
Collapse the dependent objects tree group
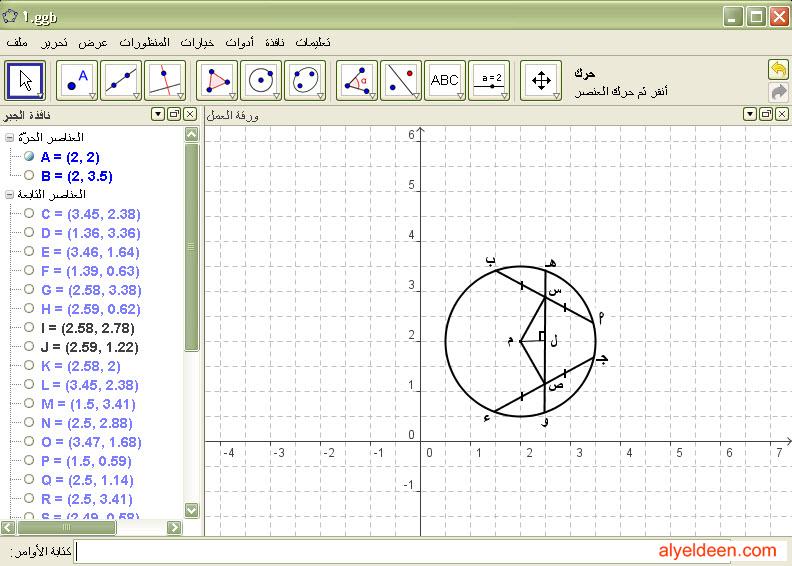pos(10,194)
